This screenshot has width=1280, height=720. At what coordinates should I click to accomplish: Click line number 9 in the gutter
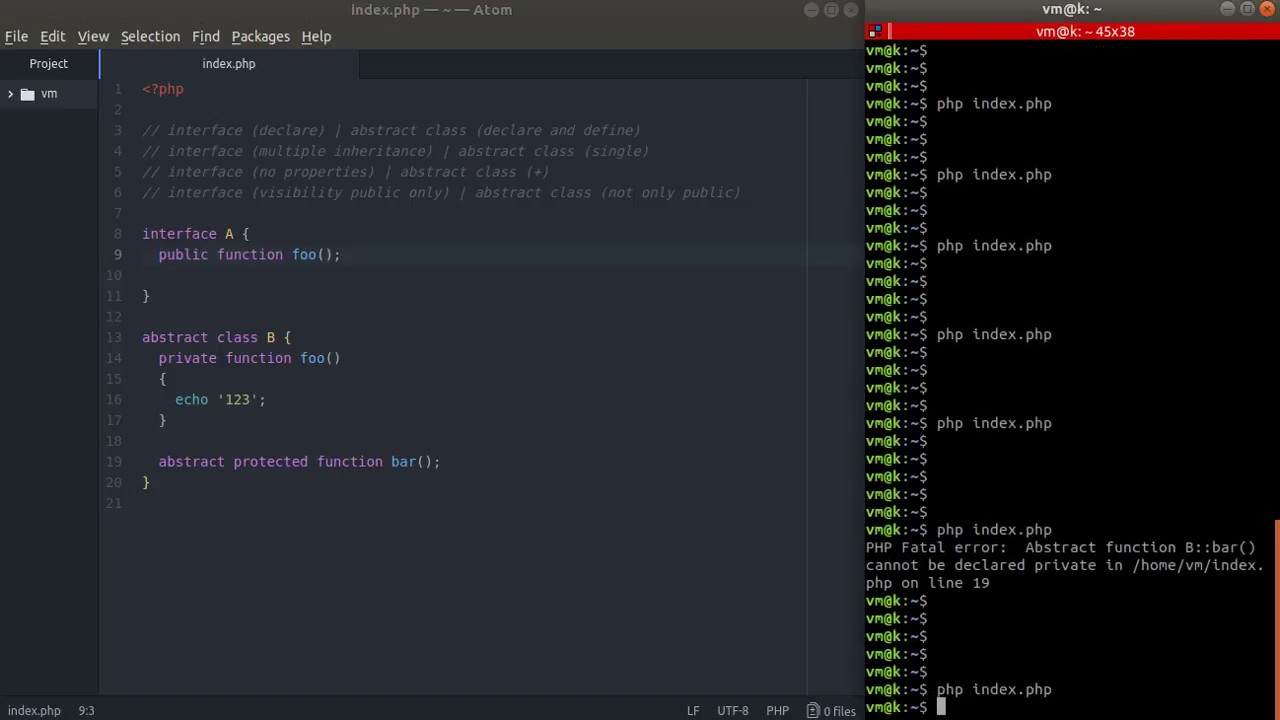[x=117, y=255]
